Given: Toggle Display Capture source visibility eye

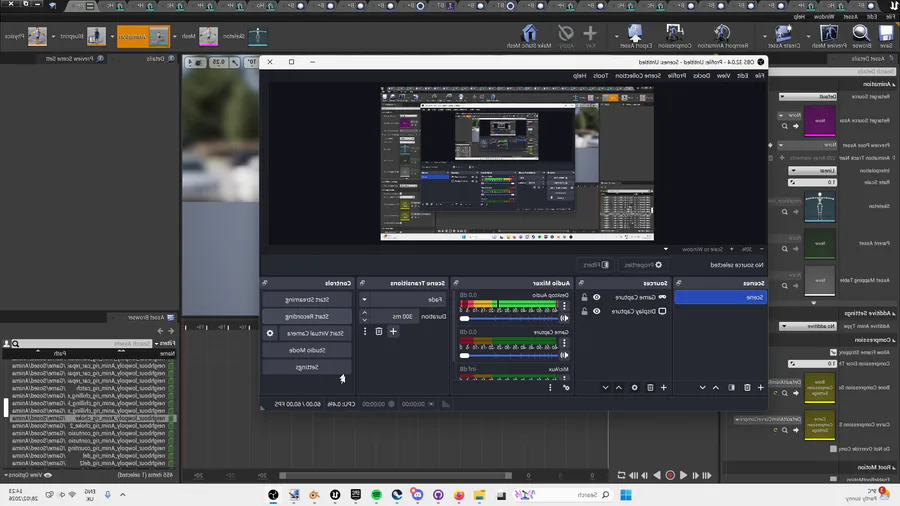Looking at the screenshot, I should (x=596, y=311).
